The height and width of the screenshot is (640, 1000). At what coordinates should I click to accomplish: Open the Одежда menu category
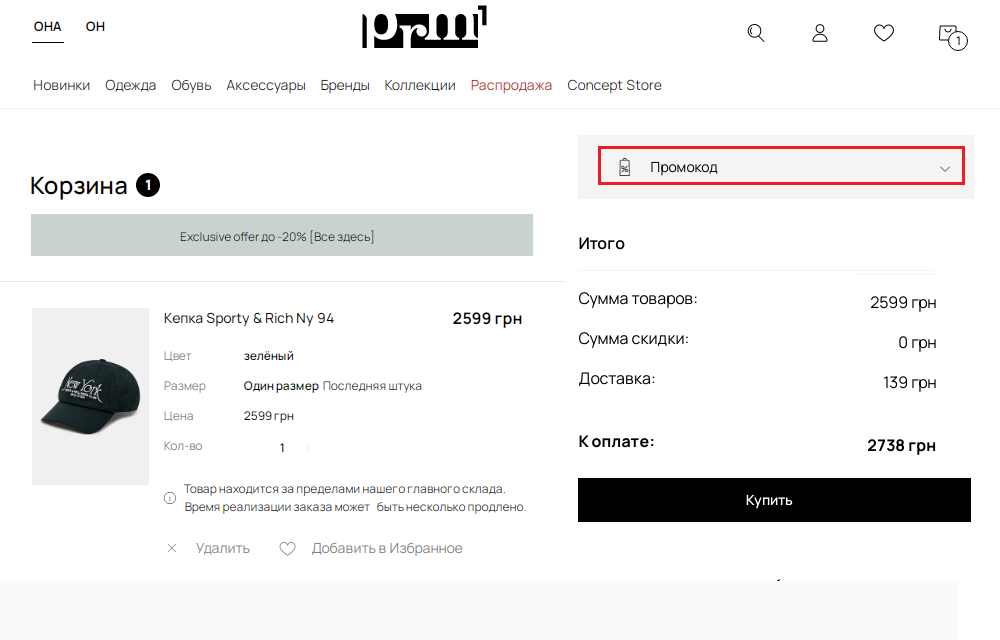pyautogui.click(x=131, y=85)
